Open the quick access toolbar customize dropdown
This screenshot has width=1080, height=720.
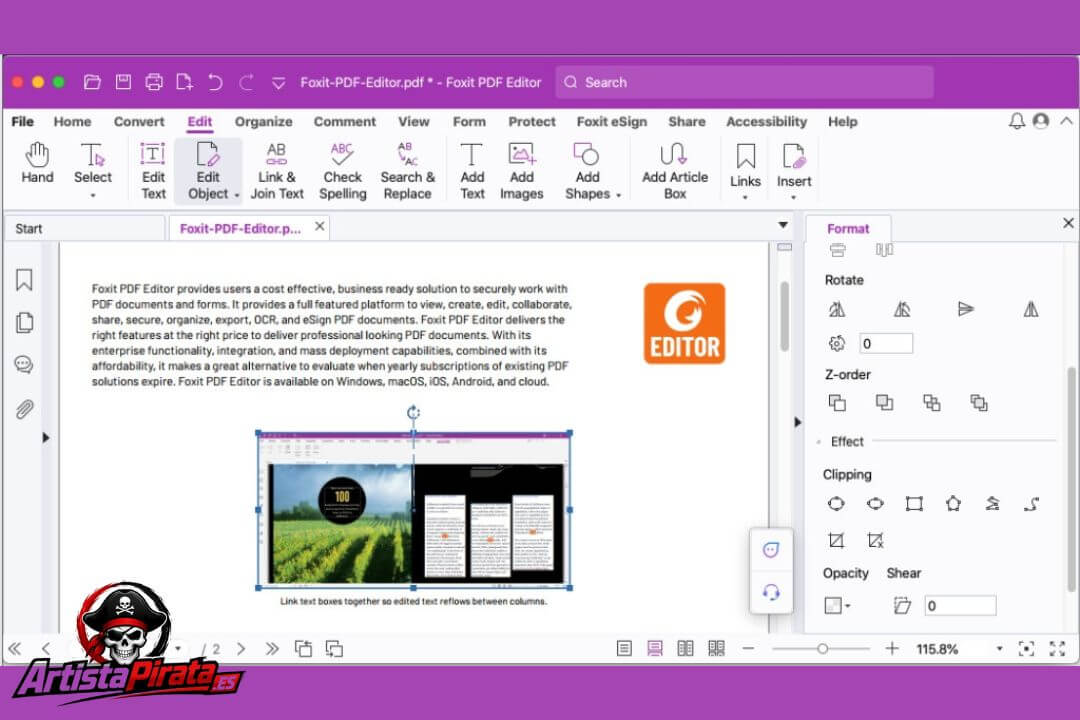(x=278, y=83)
